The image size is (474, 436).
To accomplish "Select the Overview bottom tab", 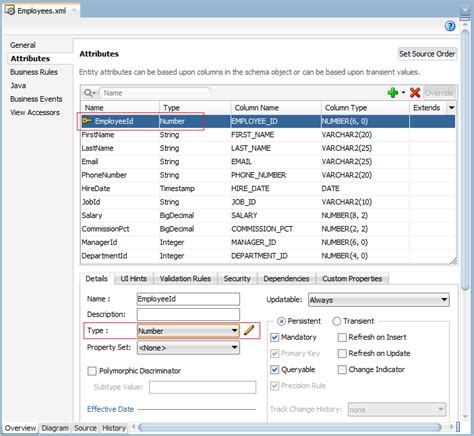I will [x=20, y=428].
